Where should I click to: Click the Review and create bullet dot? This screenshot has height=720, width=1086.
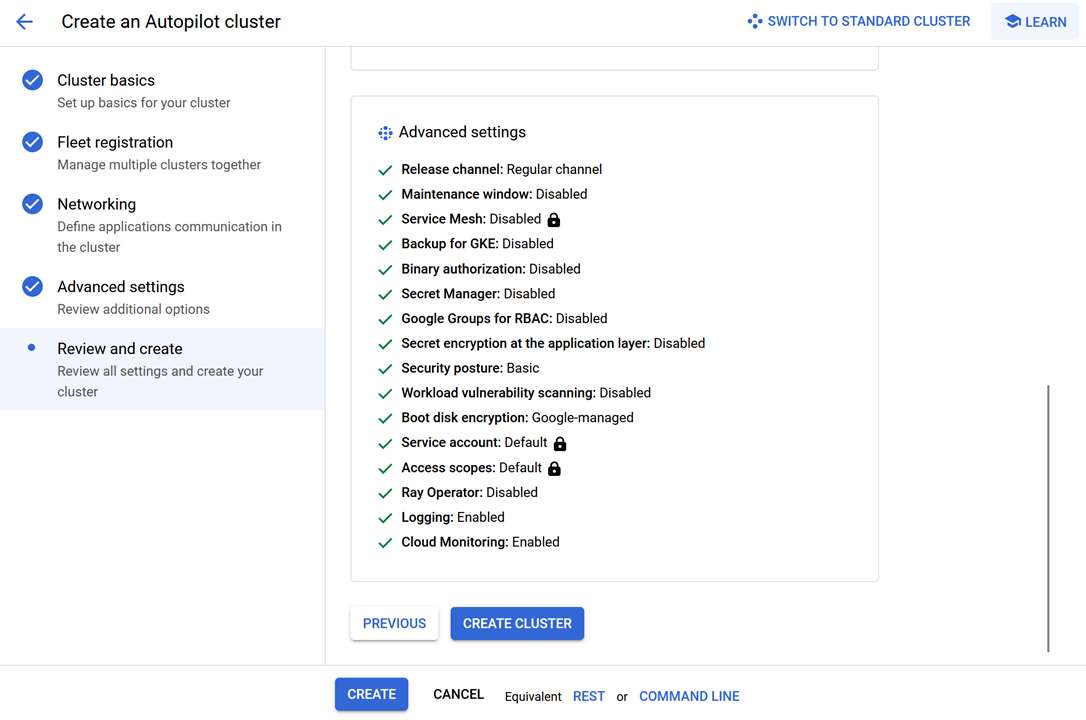[x=31, y=348]
